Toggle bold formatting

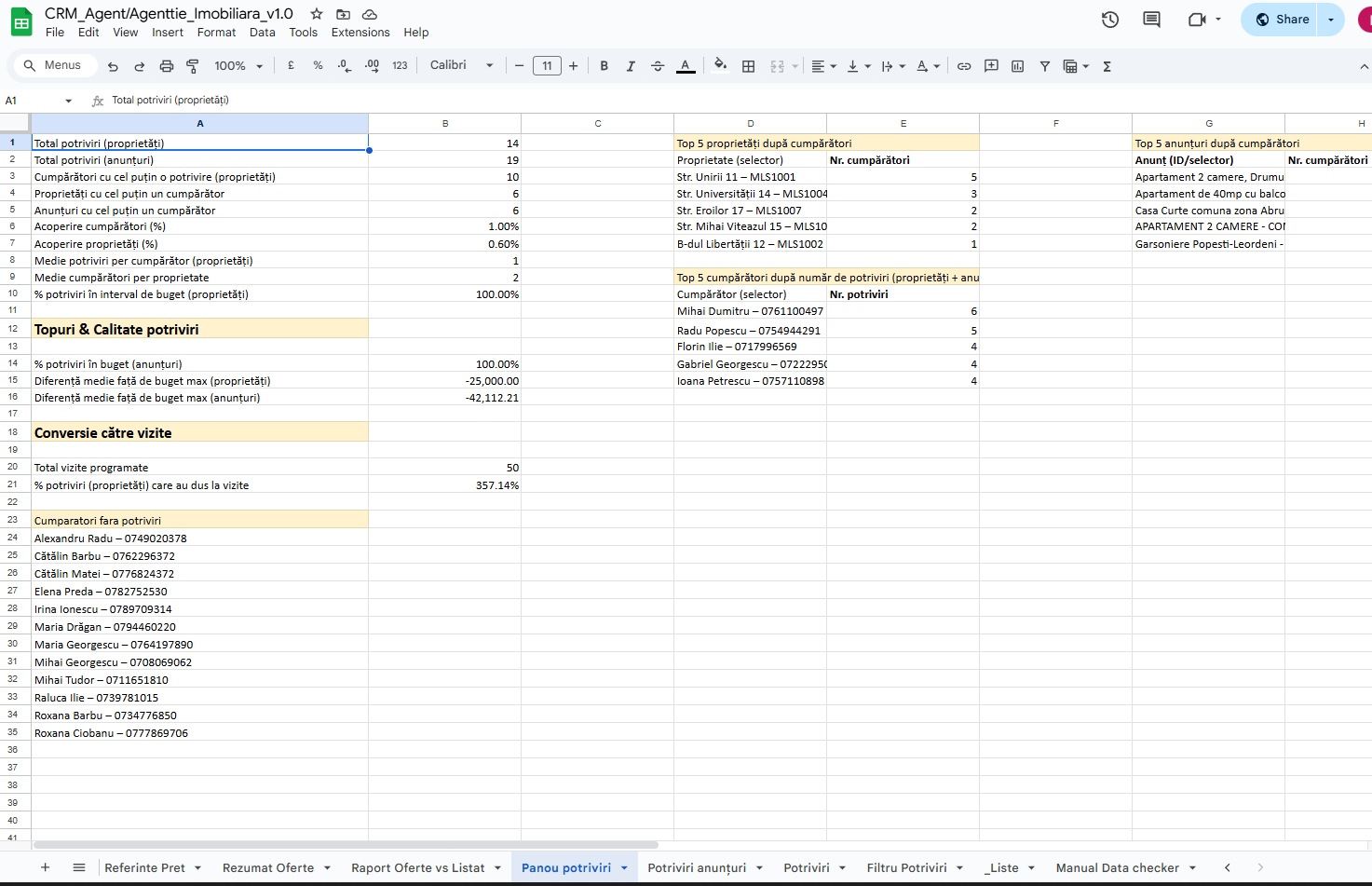pos(604,66)
